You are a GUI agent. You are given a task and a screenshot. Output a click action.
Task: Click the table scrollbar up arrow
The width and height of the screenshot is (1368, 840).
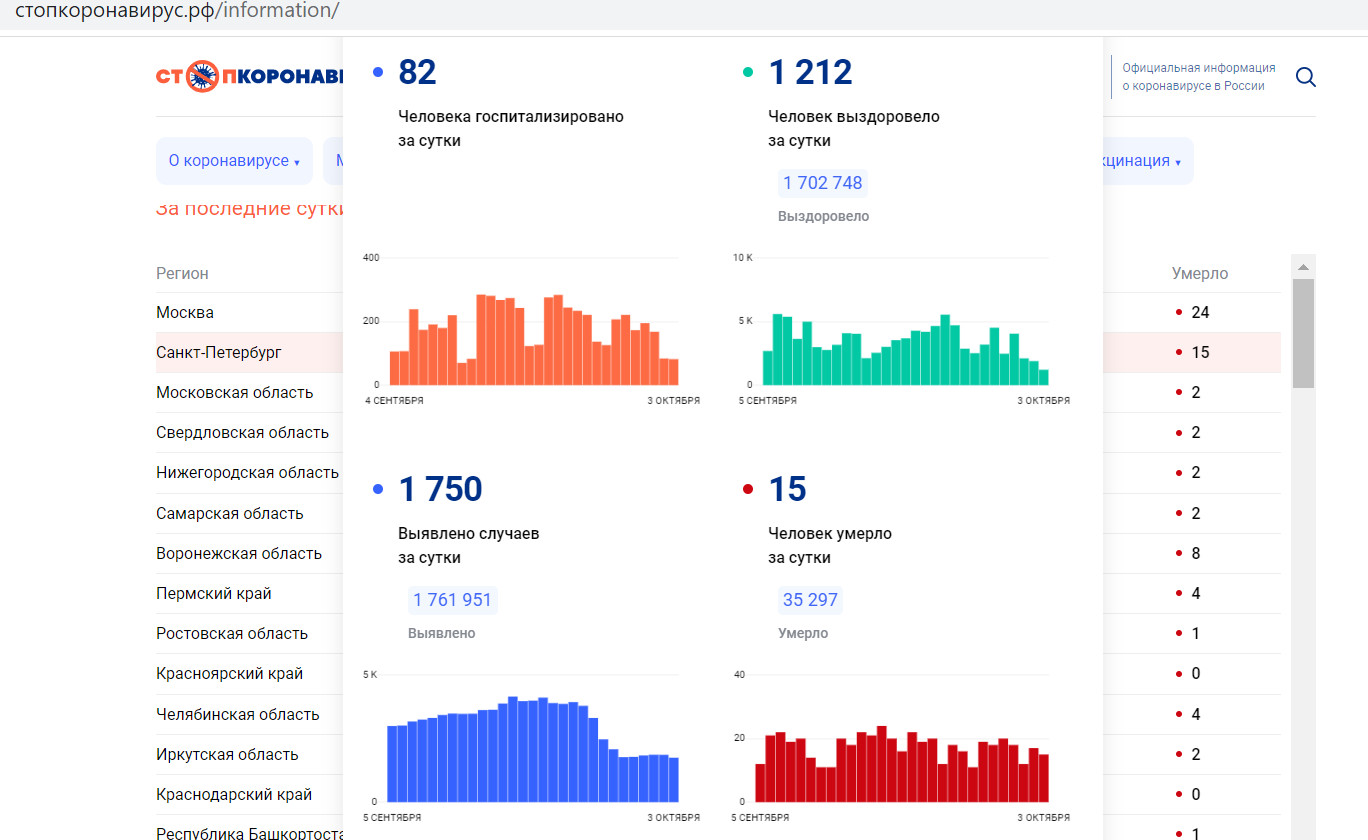click(1303, 267)
